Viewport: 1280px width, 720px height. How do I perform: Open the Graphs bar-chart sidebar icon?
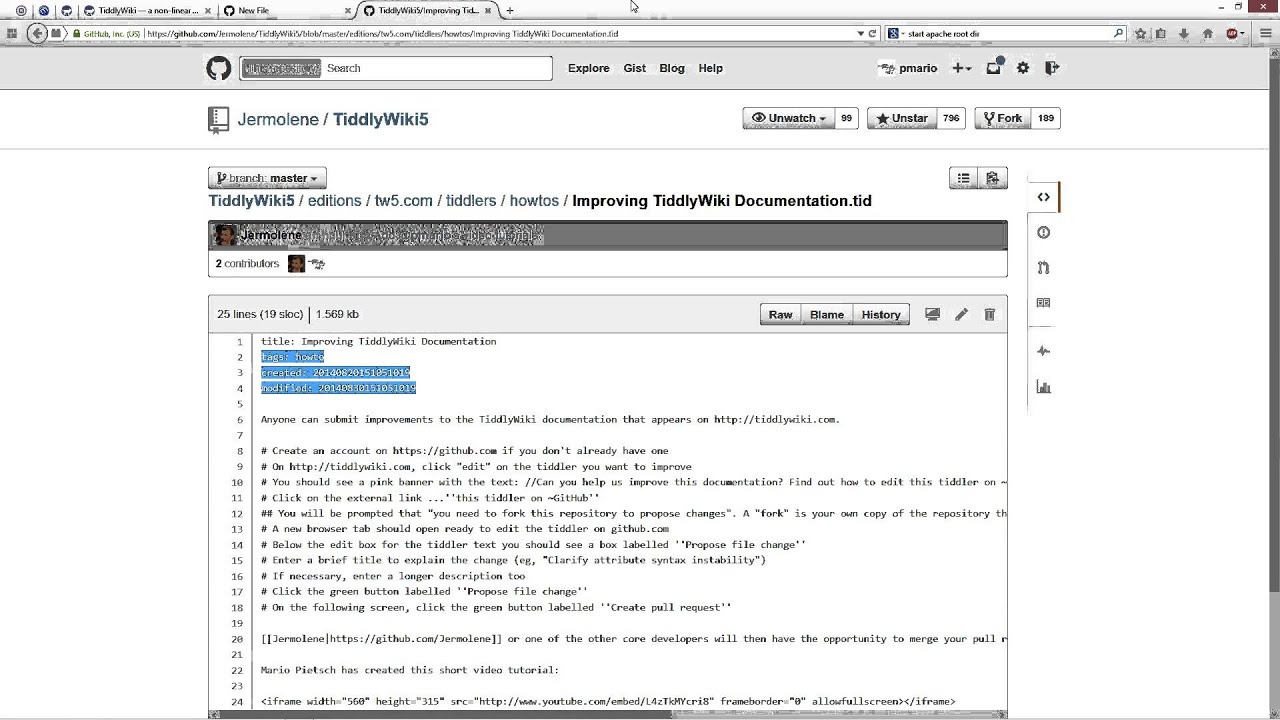pos(1043,387)
